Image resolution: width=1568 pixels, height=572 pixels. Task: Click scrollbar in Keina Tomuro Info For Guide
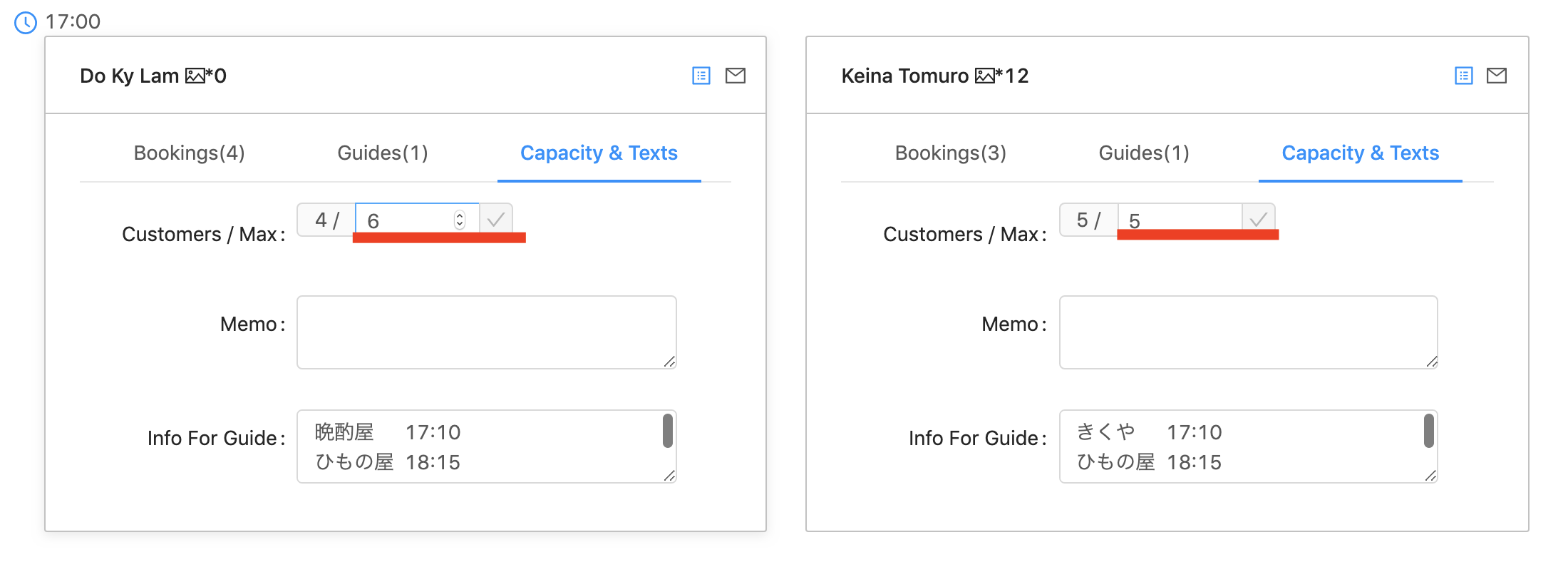click(x=1429, y=431)
